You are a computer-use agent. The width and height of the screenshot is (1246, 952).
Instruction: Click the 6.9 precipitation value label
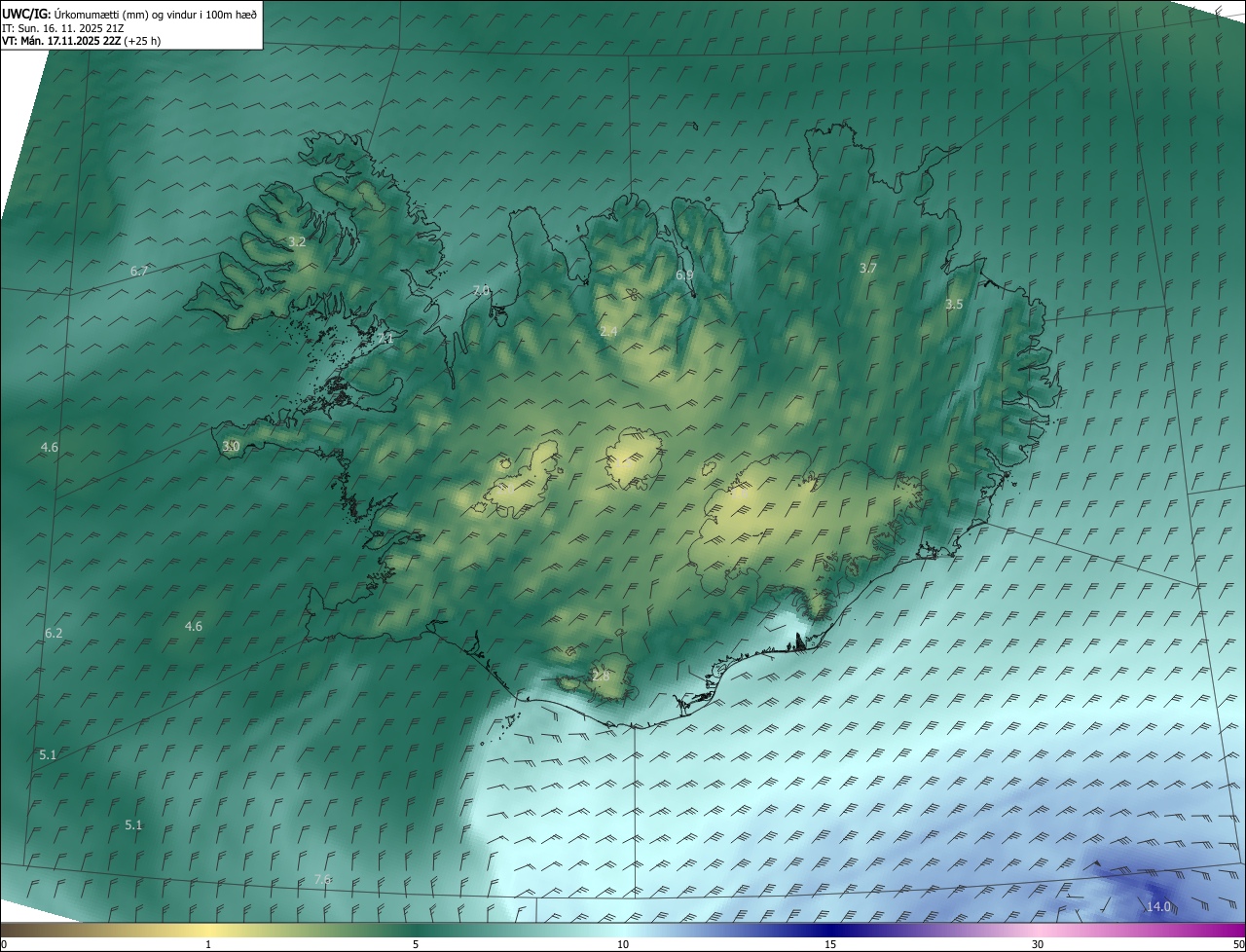[684, 275]
